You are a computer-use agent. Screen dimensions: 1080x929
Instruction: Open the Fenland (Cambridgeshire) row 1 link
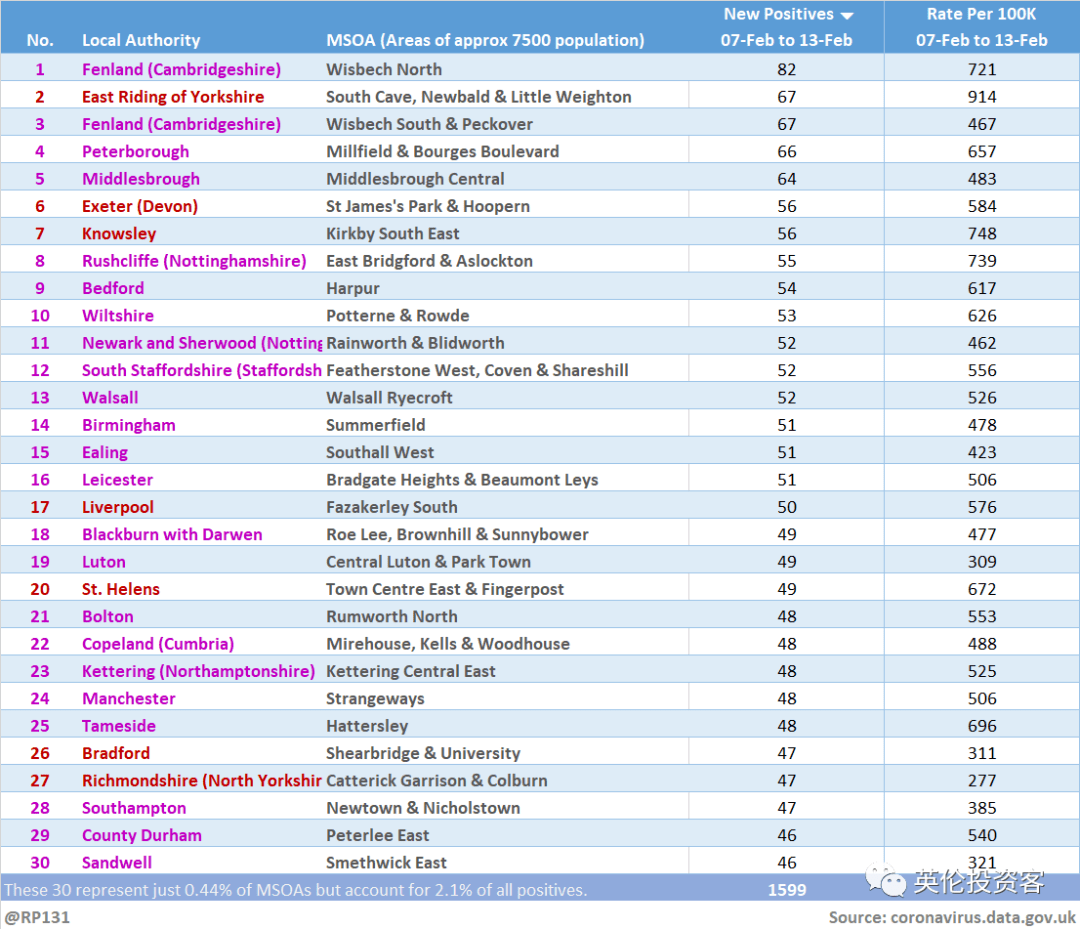click(181, 70)
